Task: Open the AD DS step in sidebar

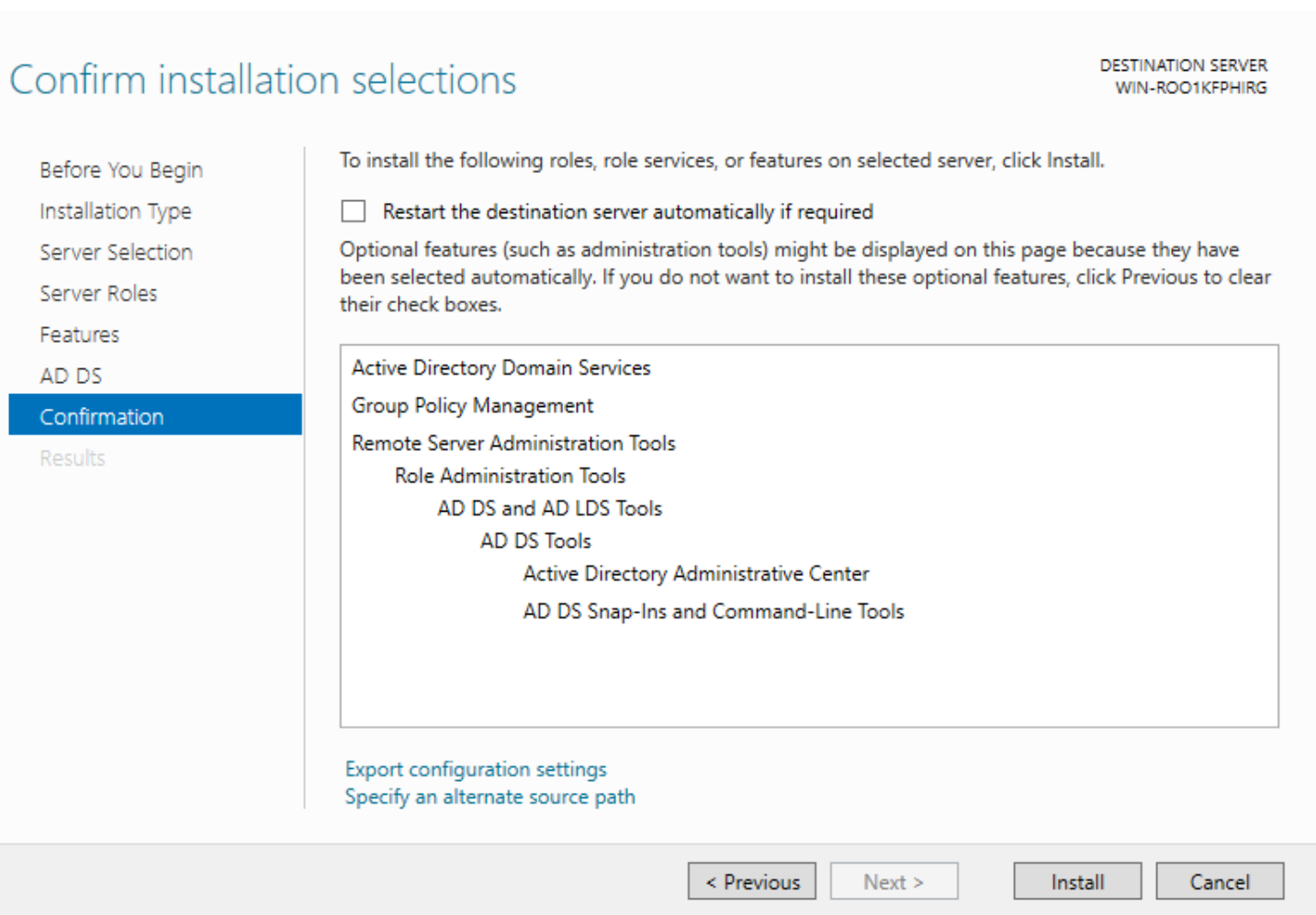Action: coord(71,376)
